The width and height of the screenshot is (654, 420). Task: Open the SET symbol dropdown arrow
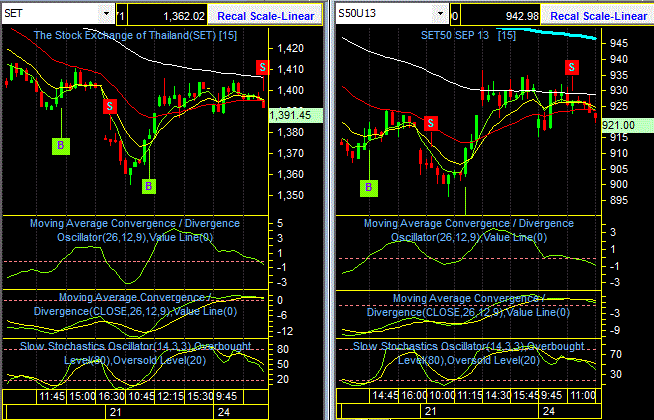coord(106,14)
